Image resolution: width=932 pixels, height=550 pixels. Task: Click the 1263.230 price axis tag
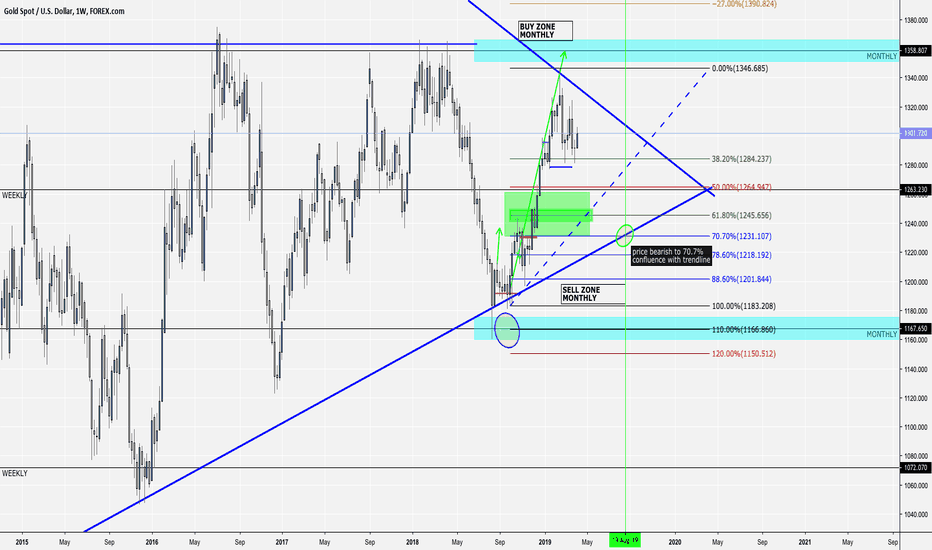click(x=915, y=190)
